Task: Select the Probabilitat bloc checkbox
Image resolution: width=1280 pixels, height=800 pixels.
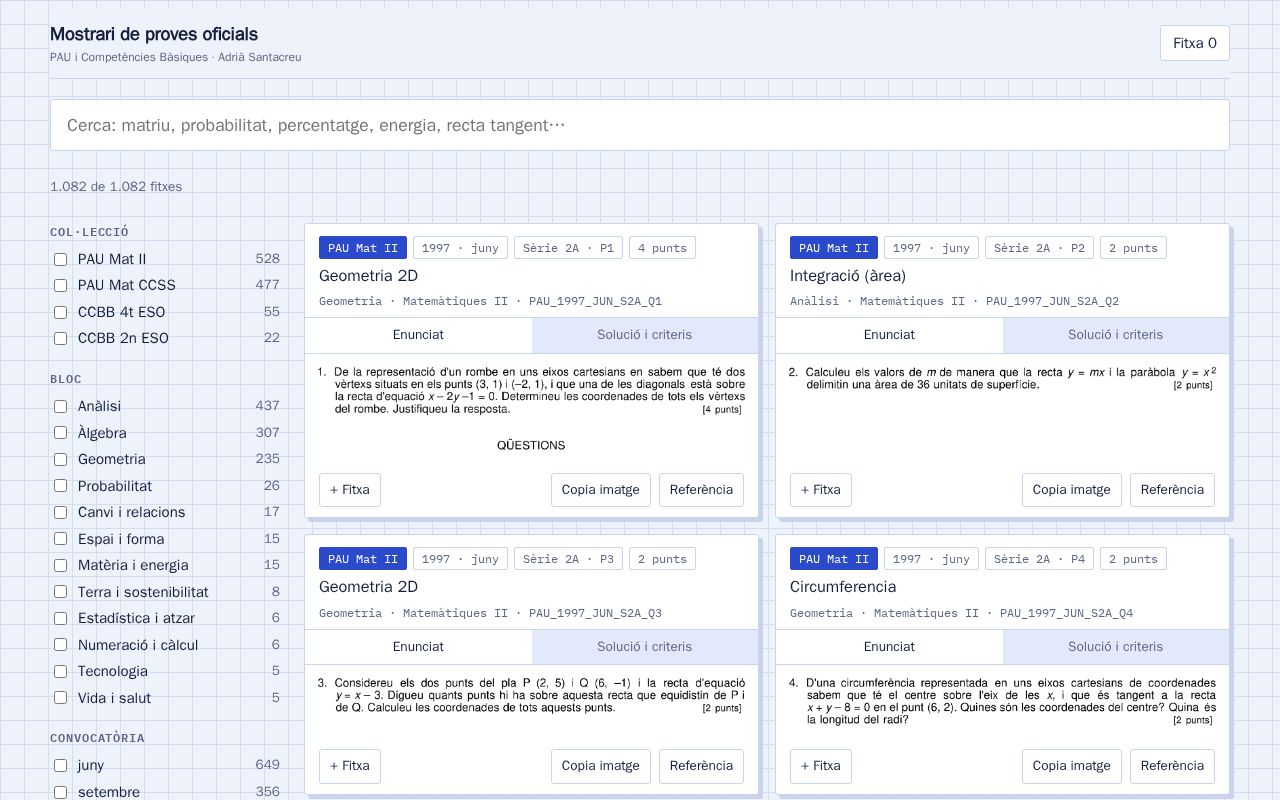Action: tap(60, 486)
